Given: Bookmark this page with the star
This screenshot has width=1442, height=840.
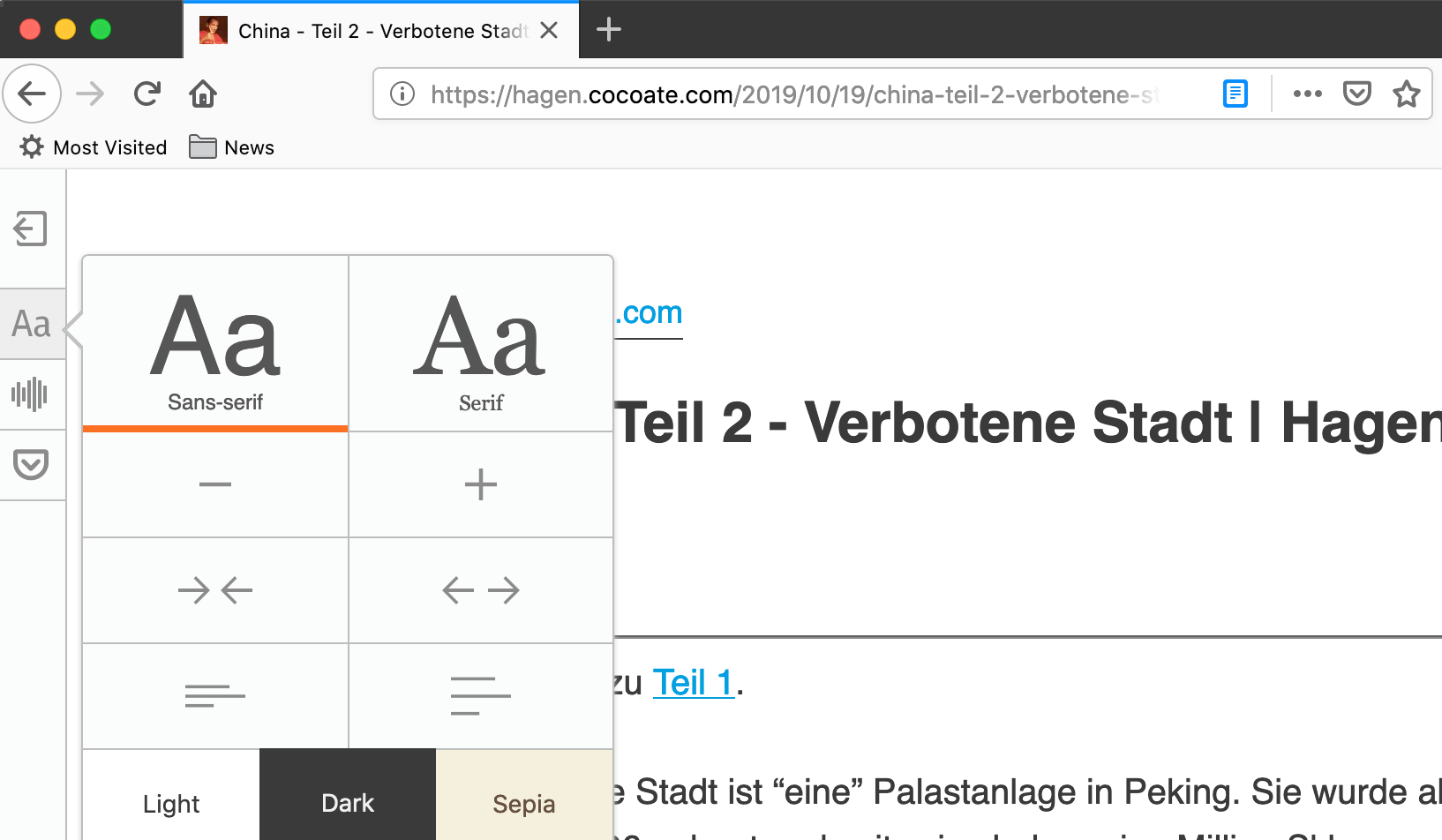Looking at the screenshot, I should coord(1406,94).
